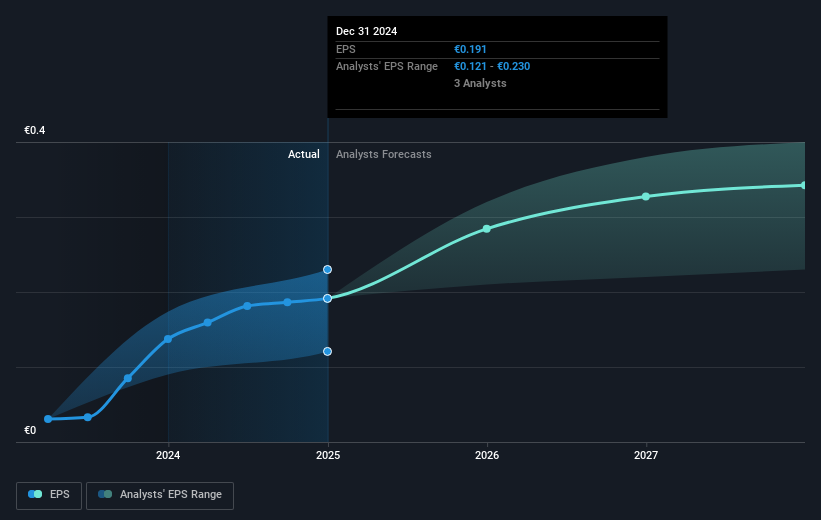Select the EPS data point at 2024
The image size is (821, 520).
tap(168, 339)
